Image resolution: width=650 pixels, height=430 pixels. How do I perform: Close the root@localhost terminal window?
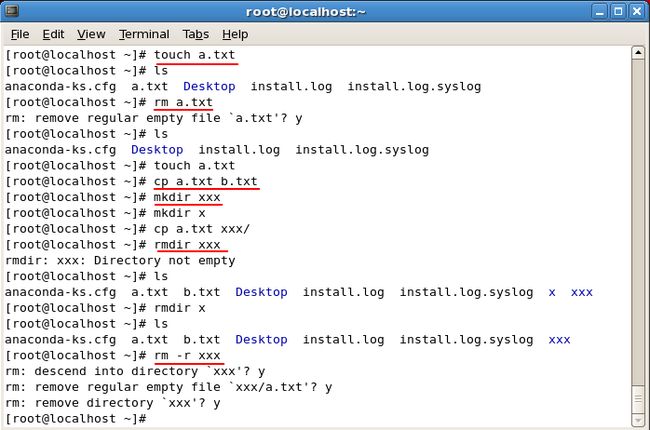(637, 11)
